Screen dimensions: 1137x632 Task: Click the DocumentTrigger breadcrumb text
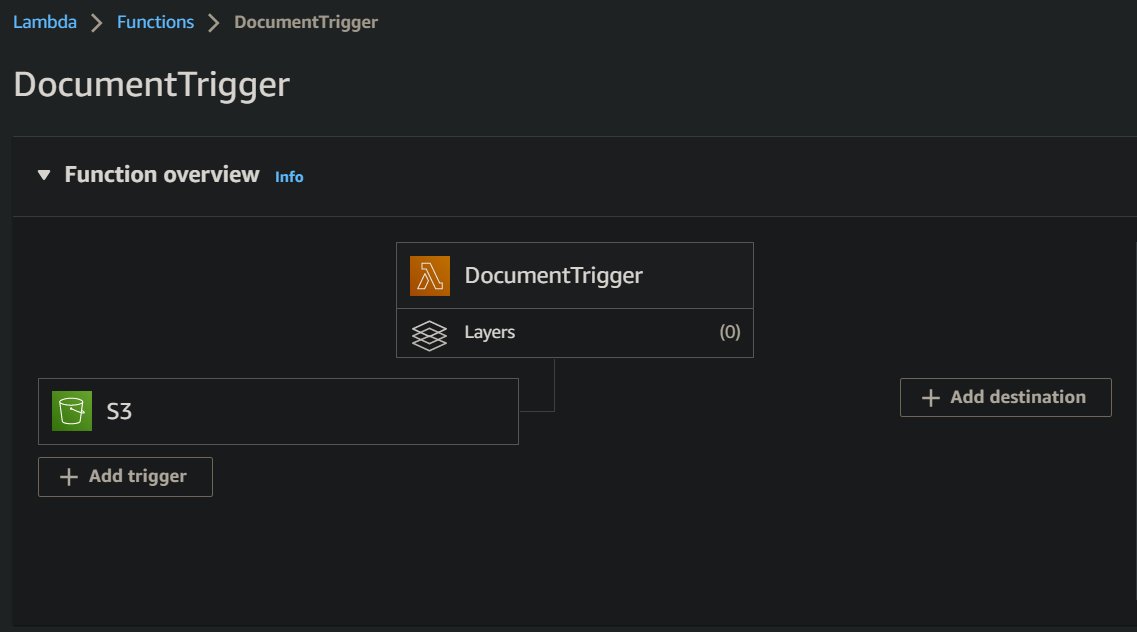tap(305, 22)
